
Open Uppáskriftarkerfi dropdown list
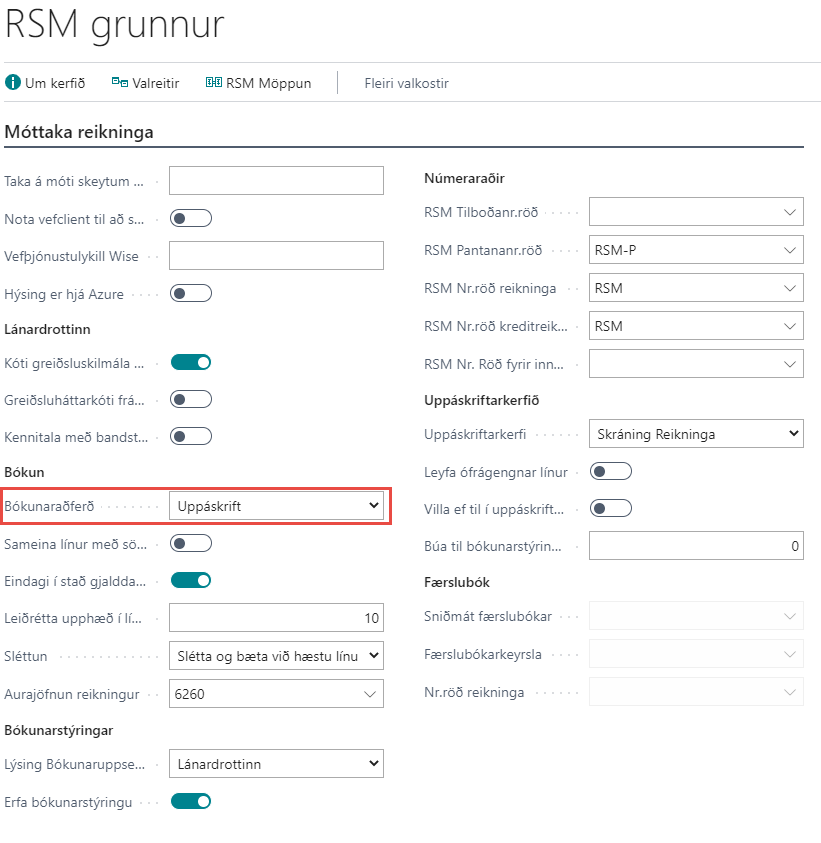pyautogui.click(x=696, y=434)
